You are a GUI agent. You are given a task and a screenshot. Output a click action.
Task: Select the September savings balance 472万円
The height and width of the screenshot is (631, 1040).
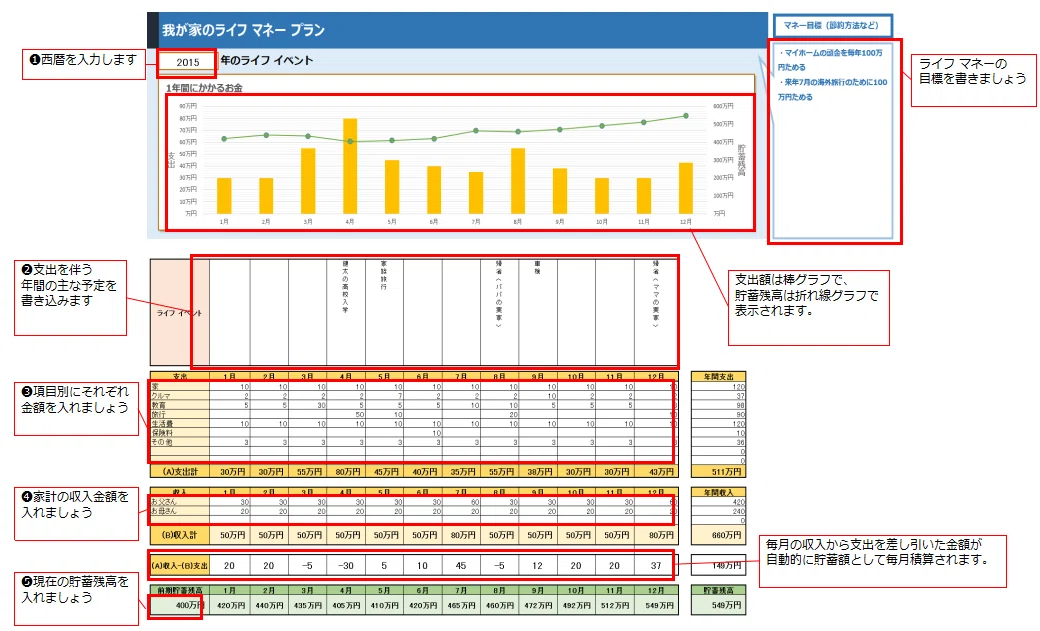coord(538,605)
